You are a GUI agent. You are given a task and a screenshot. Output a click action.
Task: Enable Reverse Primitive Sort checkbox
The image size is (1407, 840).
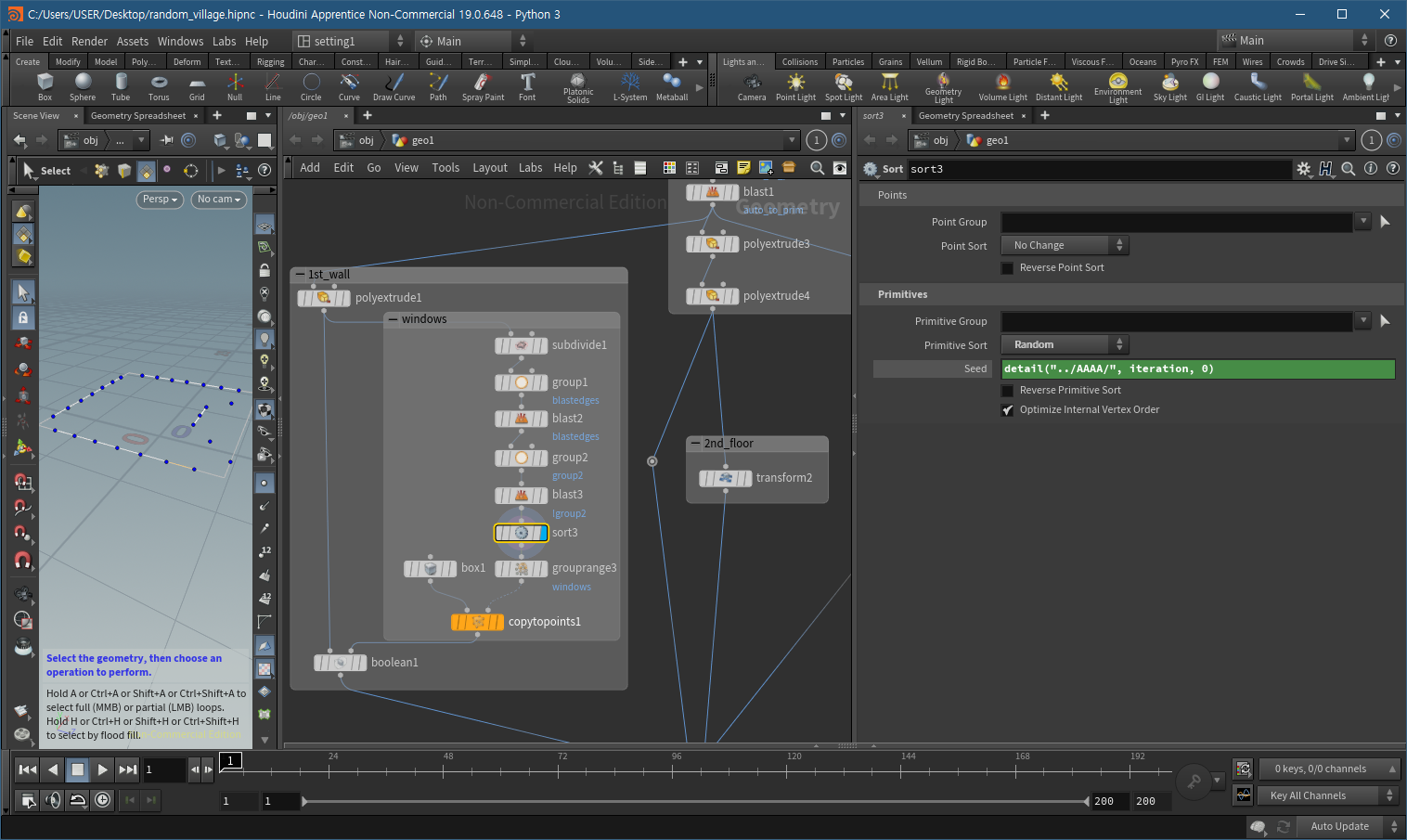(1007, 391)
